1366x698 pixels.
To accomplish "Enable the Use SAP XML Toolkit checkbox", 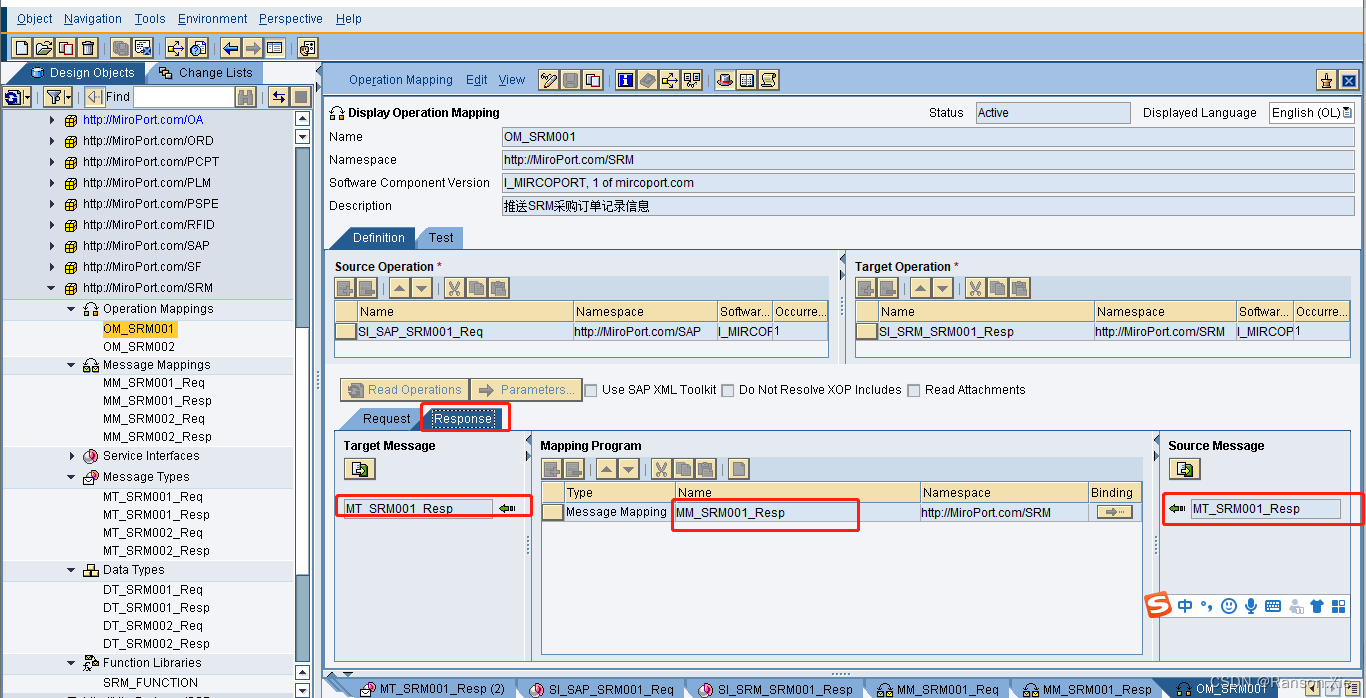I will [590, 390].
